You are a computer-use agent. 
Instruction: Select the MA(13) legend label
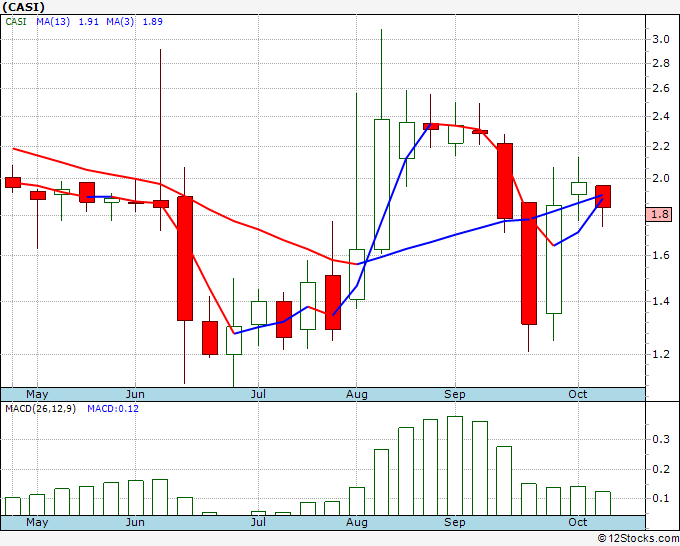[x=53, y=21]
